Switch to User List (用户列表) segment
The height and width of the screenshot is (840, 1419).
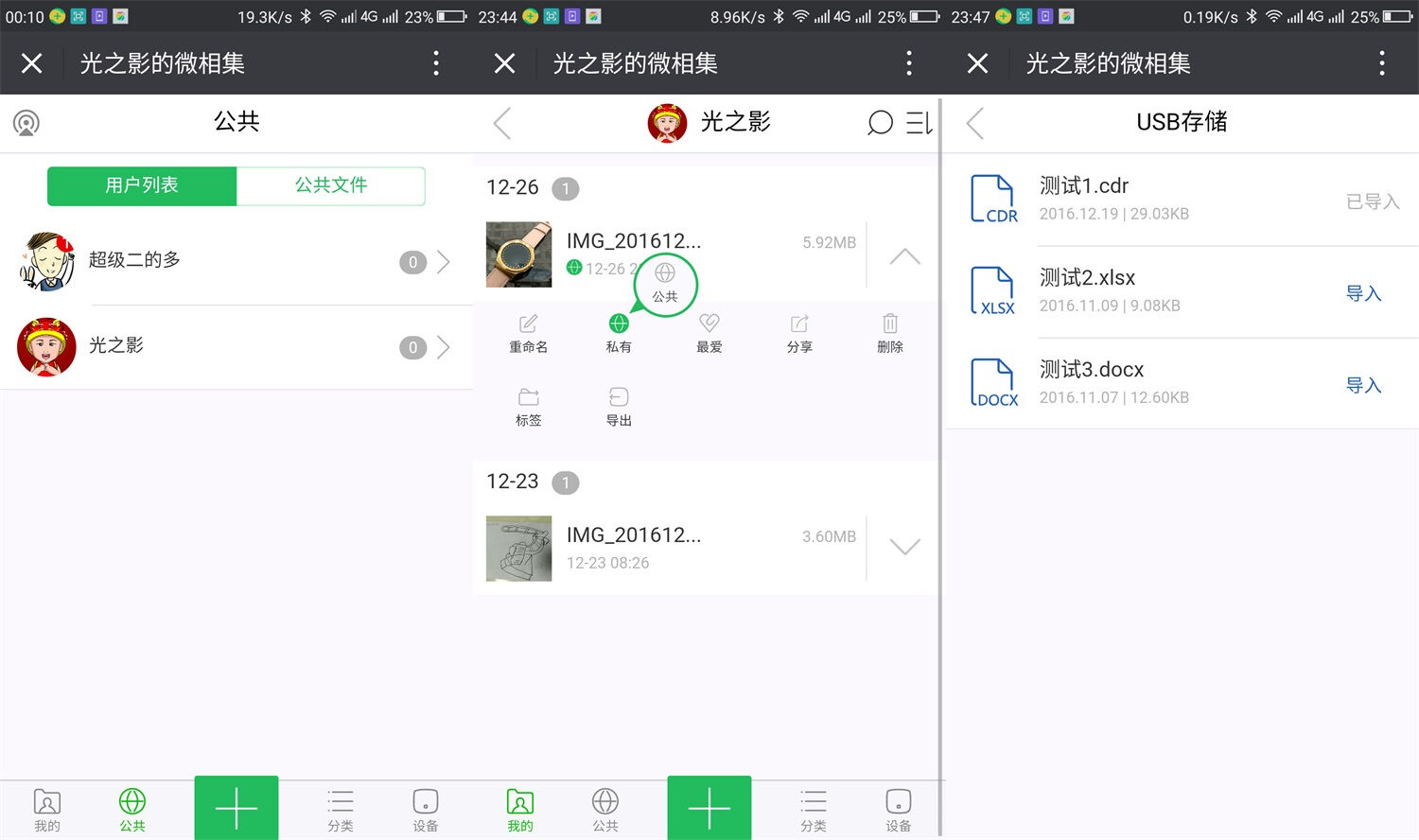[x=142, y=185]
